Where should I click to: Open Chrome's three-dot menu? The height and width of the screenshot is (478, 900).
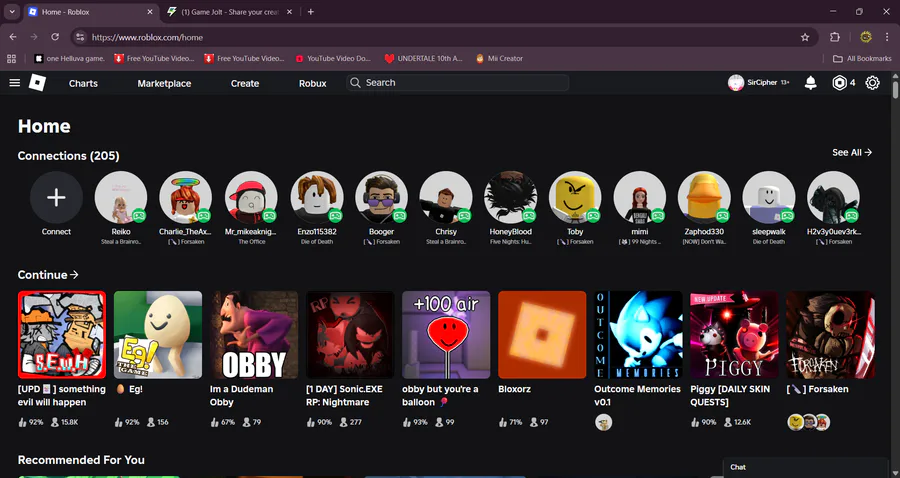887,37
